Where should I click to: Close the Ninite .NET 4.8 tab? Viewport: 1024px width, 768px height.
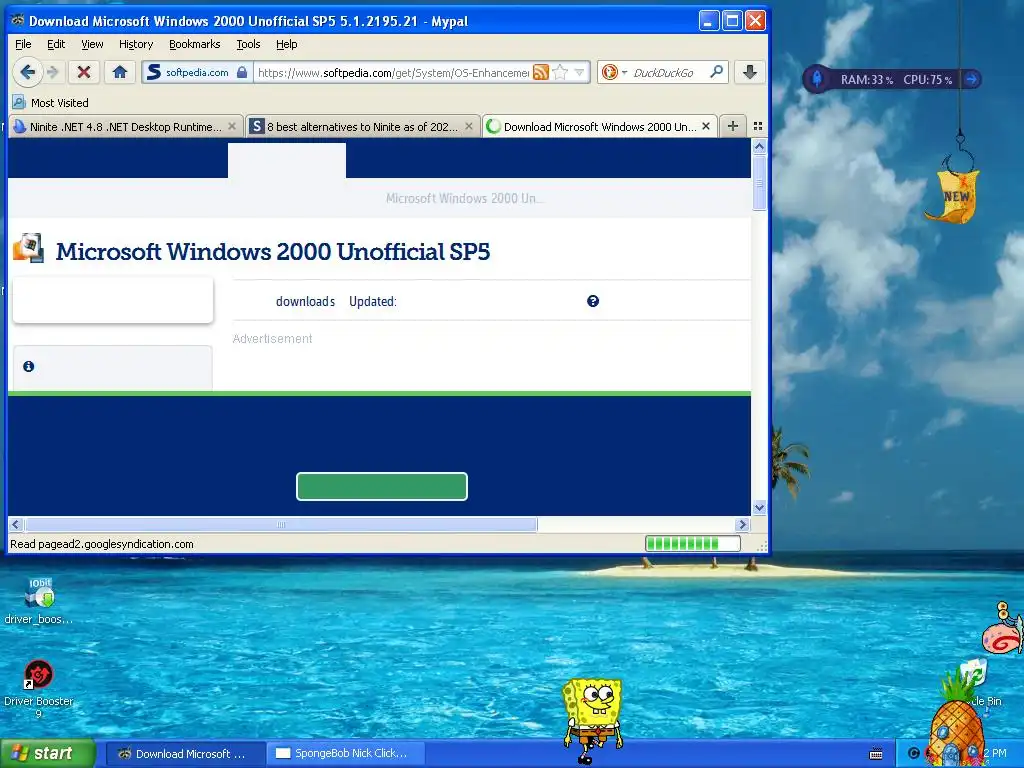coord(232,126)
